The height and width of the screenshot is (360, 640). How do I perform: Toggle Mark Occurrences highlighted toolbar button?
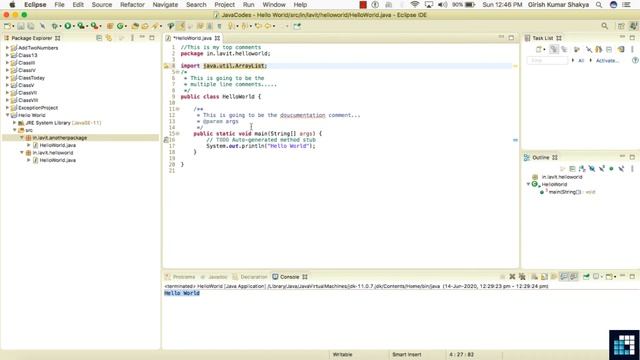[x=181, y=26]
